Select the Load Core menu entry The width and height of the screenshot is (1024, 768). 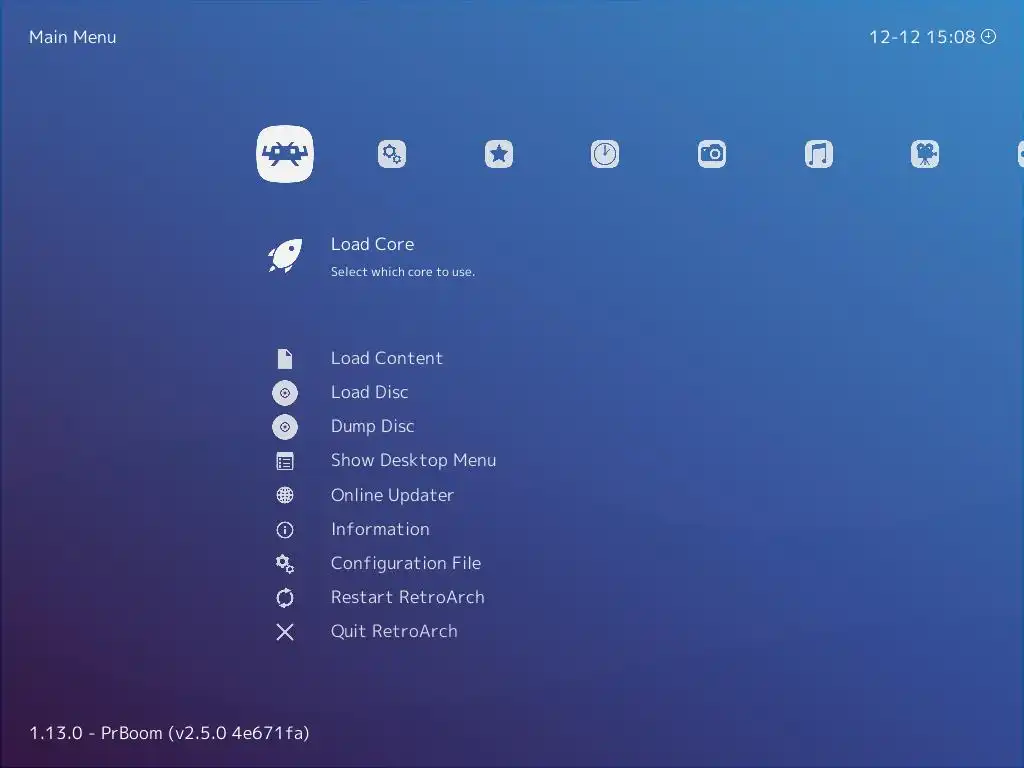coord(372,244)
